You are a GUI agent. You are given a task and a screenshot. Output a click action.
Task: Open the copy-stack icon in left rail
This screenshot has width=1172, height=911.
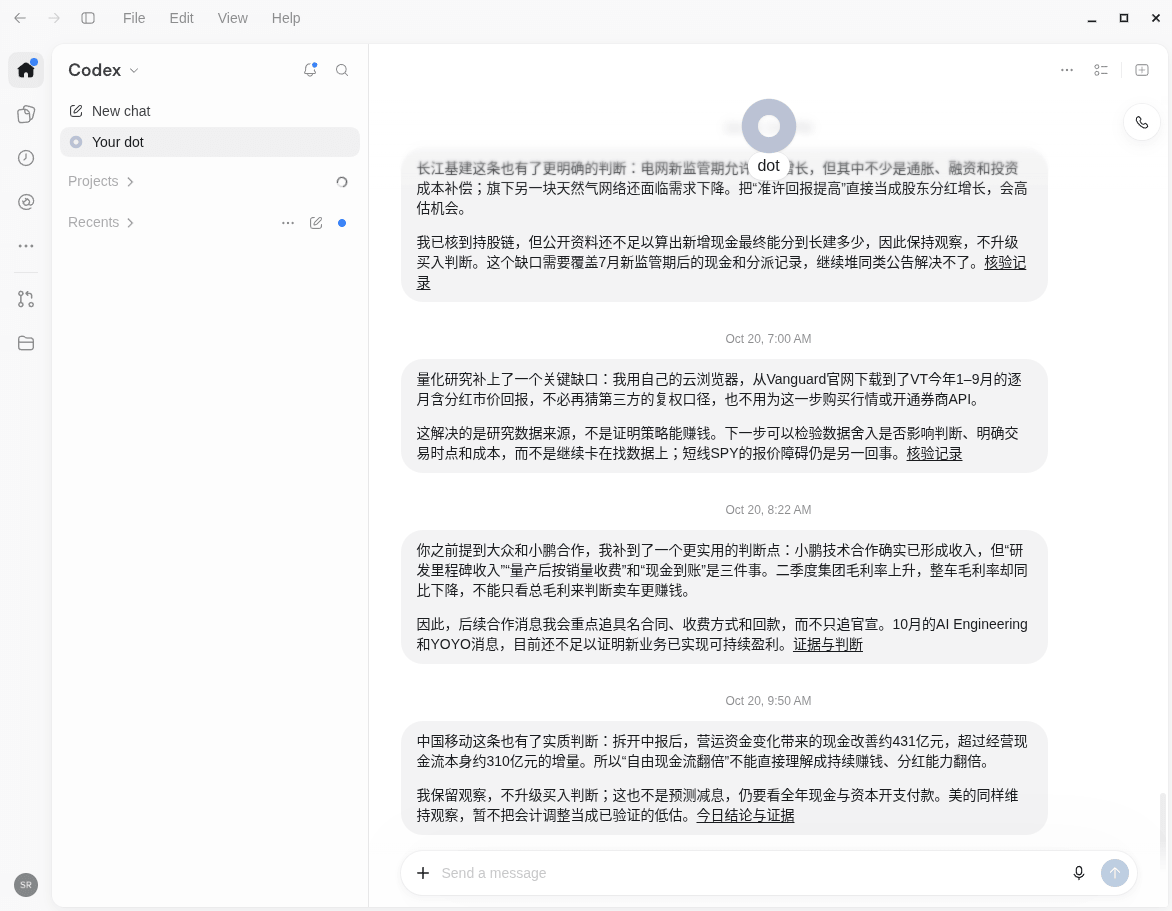point(26,114)
